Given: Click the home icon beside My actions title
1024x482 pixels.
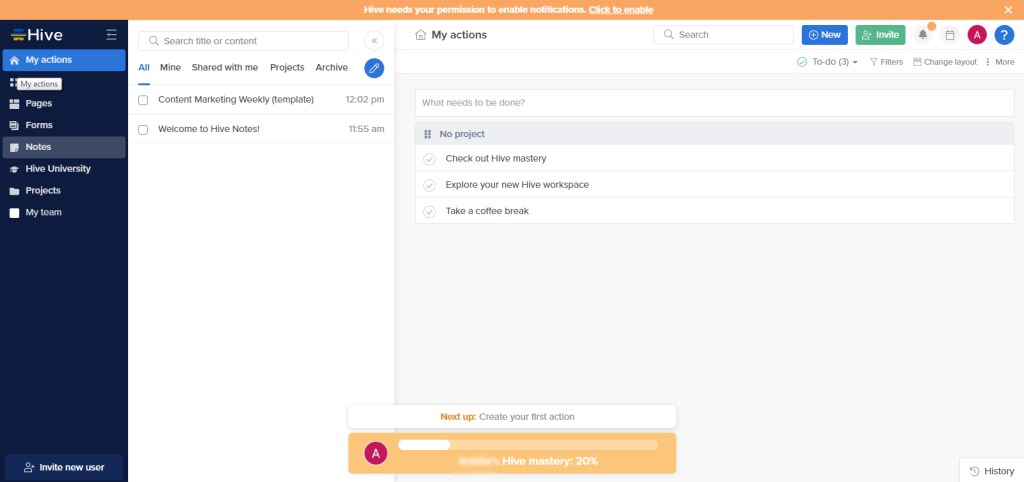Looking at the screenshot, I should click(421, 35).
